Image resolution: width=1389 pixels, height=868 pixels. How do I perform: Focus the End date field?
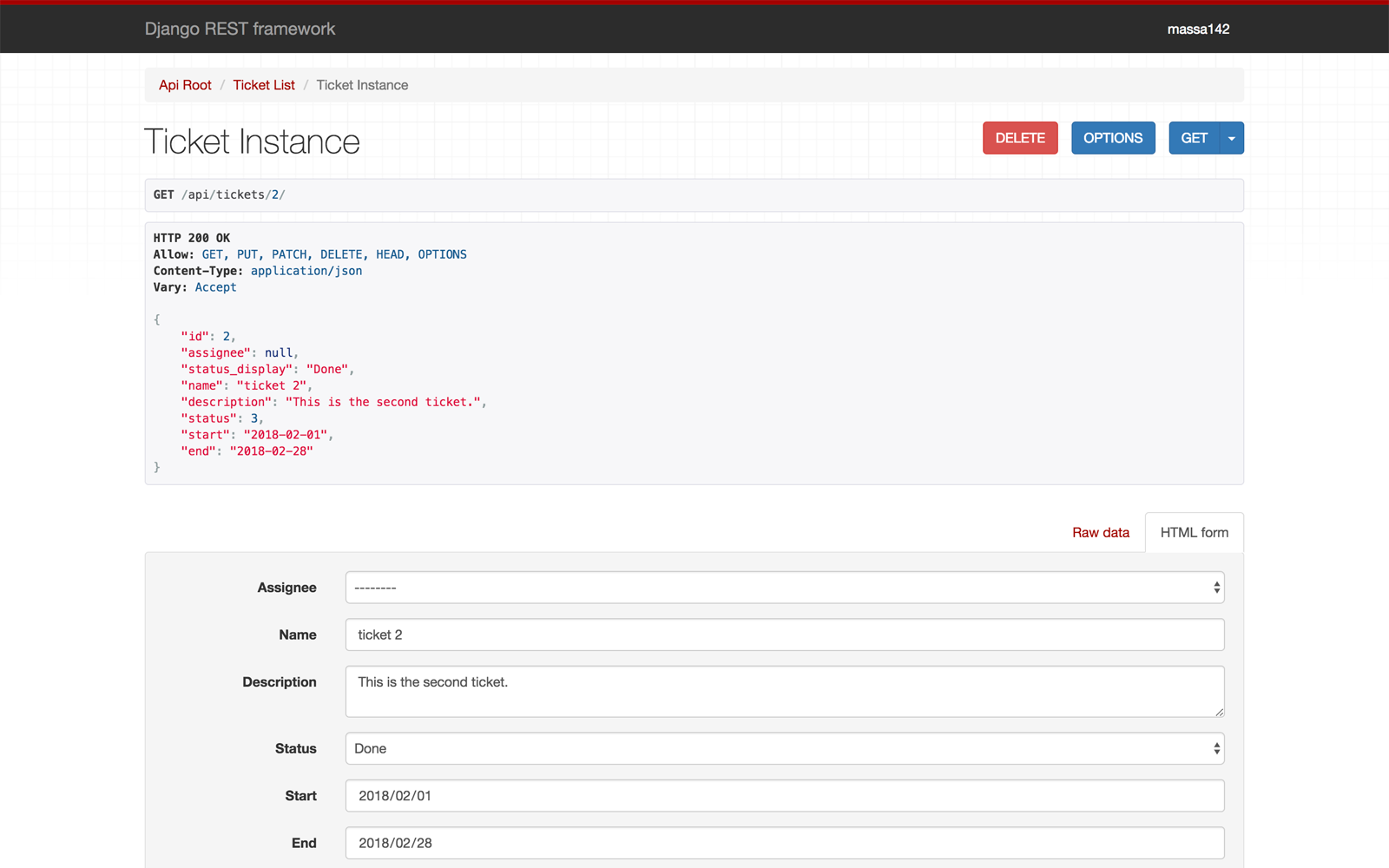(x=785, y=843)
